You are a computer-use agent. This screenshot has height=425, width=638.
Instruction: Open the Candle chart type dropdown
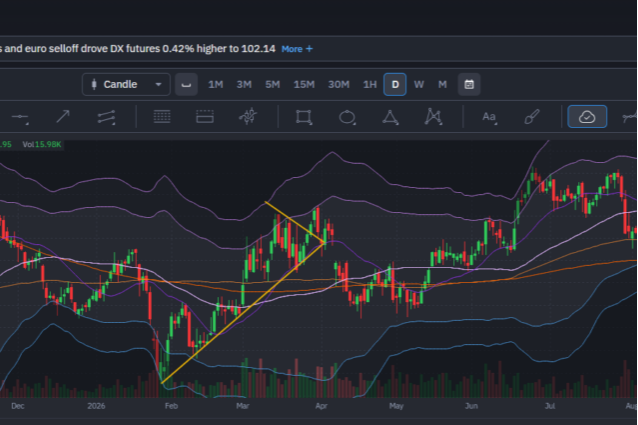[126, 85]
